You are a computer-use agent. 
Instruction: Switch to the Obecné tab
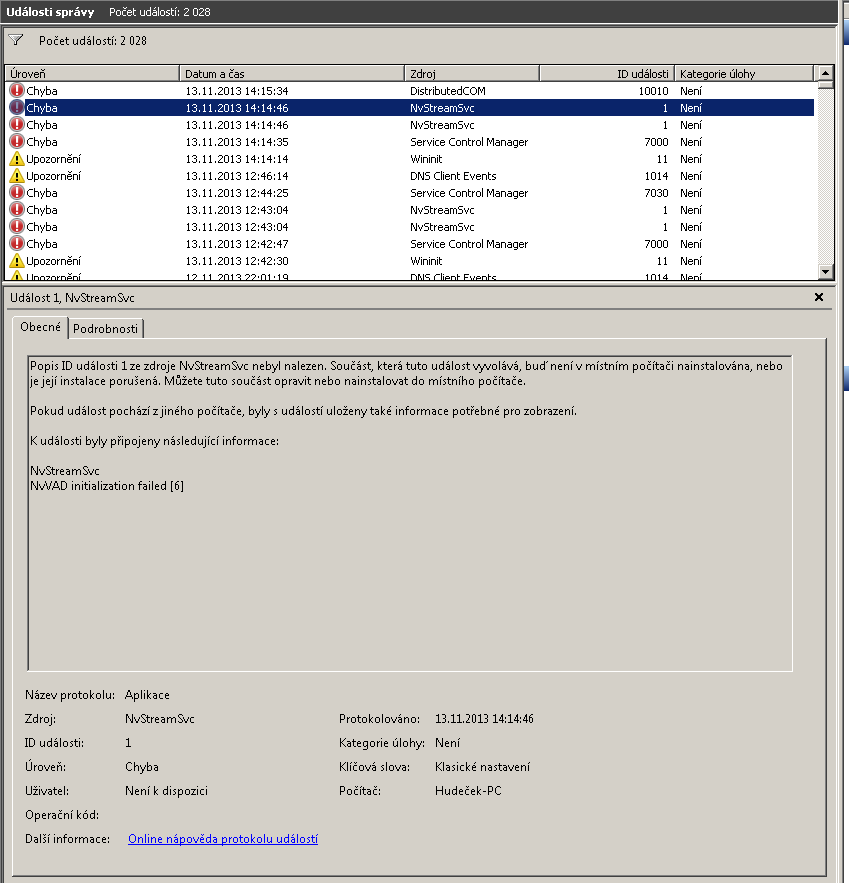click(x=40, y=327)
